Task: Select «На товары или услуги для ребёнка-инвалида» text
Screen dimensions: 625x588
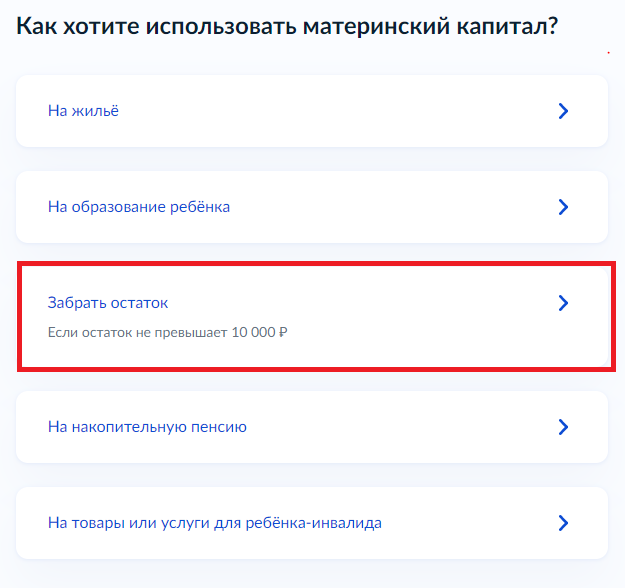Action: tap(215, 522)
